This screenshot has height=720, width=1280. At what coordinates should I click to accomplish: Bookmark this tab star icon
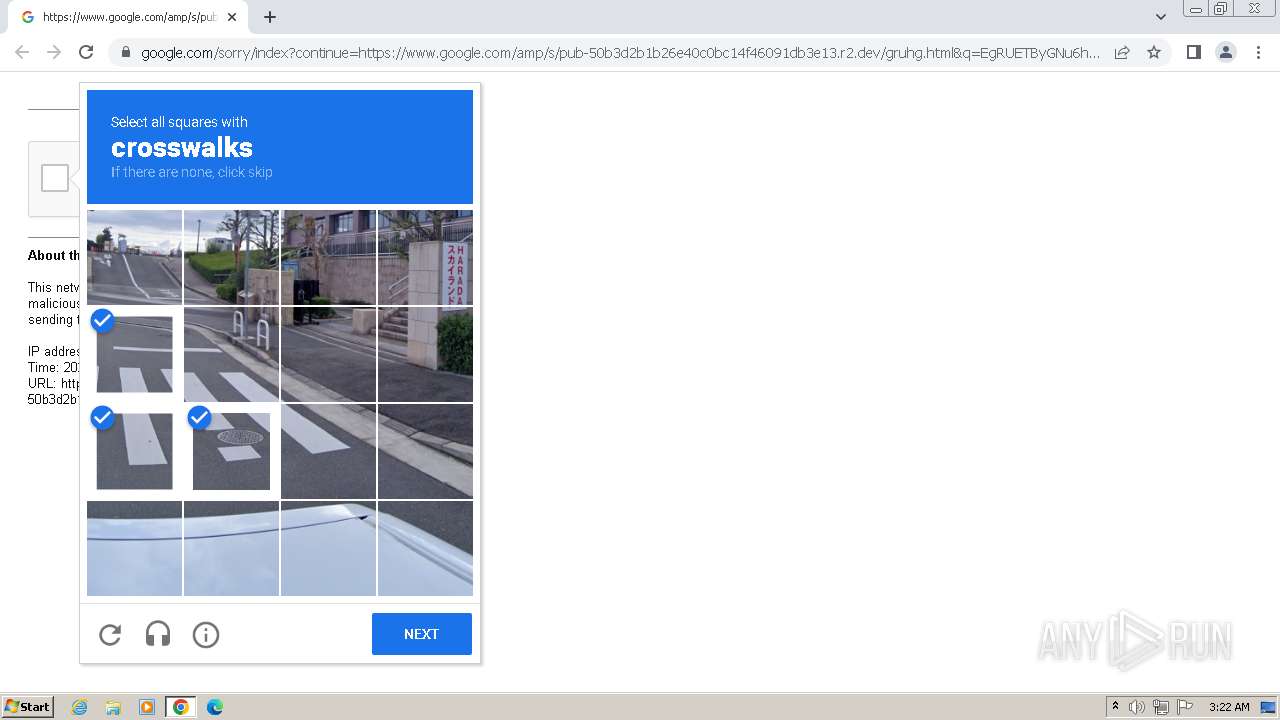pyautogui.click(x=1154, y=52)
